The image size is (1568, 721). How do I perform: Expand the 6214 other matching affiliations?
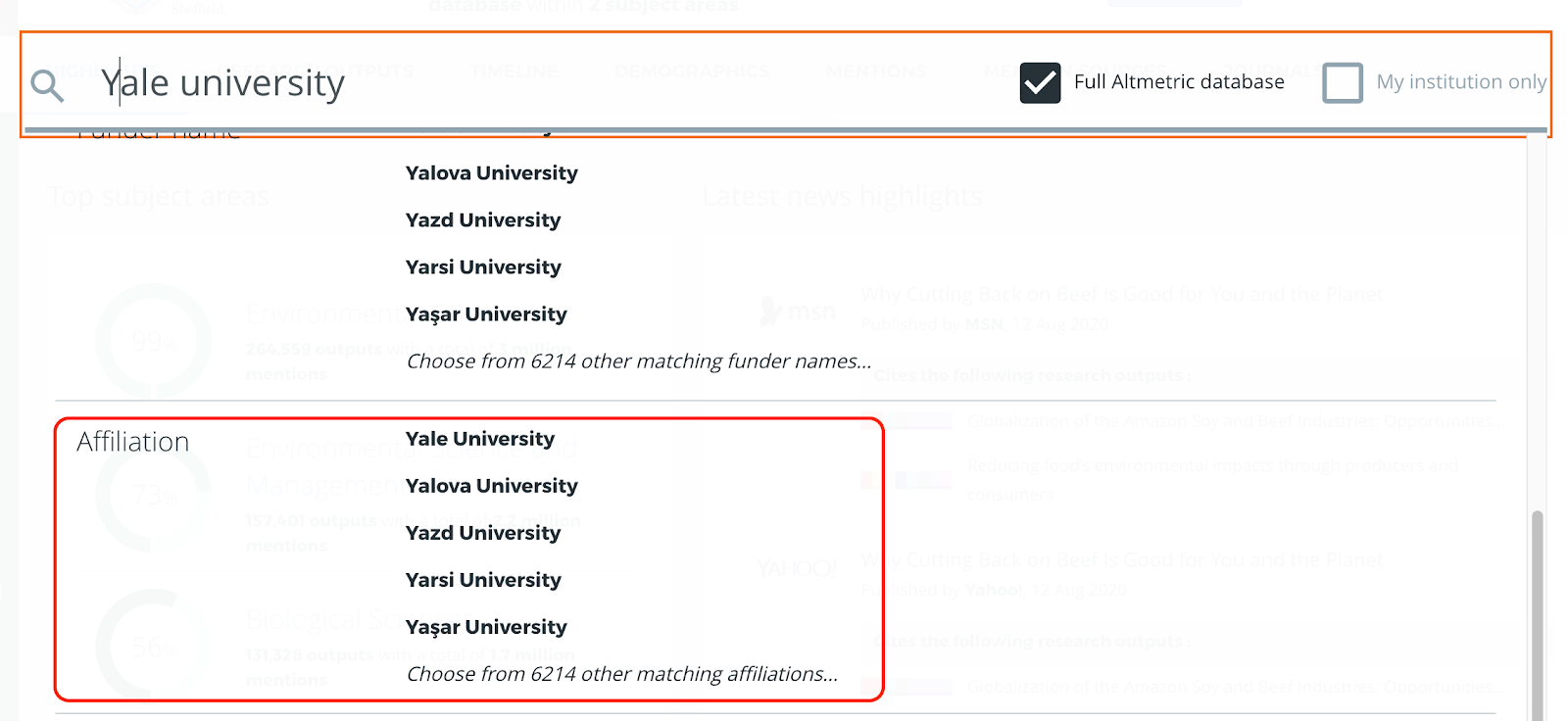pos(622,674)
